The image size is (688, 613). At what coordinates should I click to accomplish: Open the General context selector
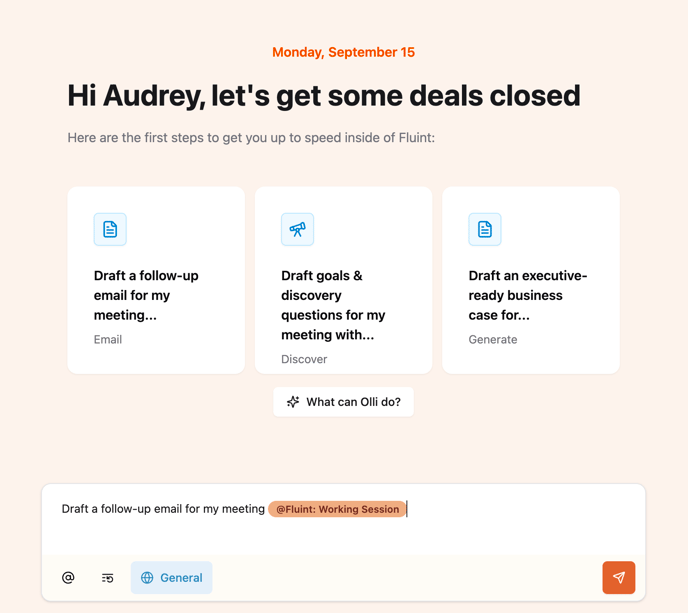[x=172, y=577]
